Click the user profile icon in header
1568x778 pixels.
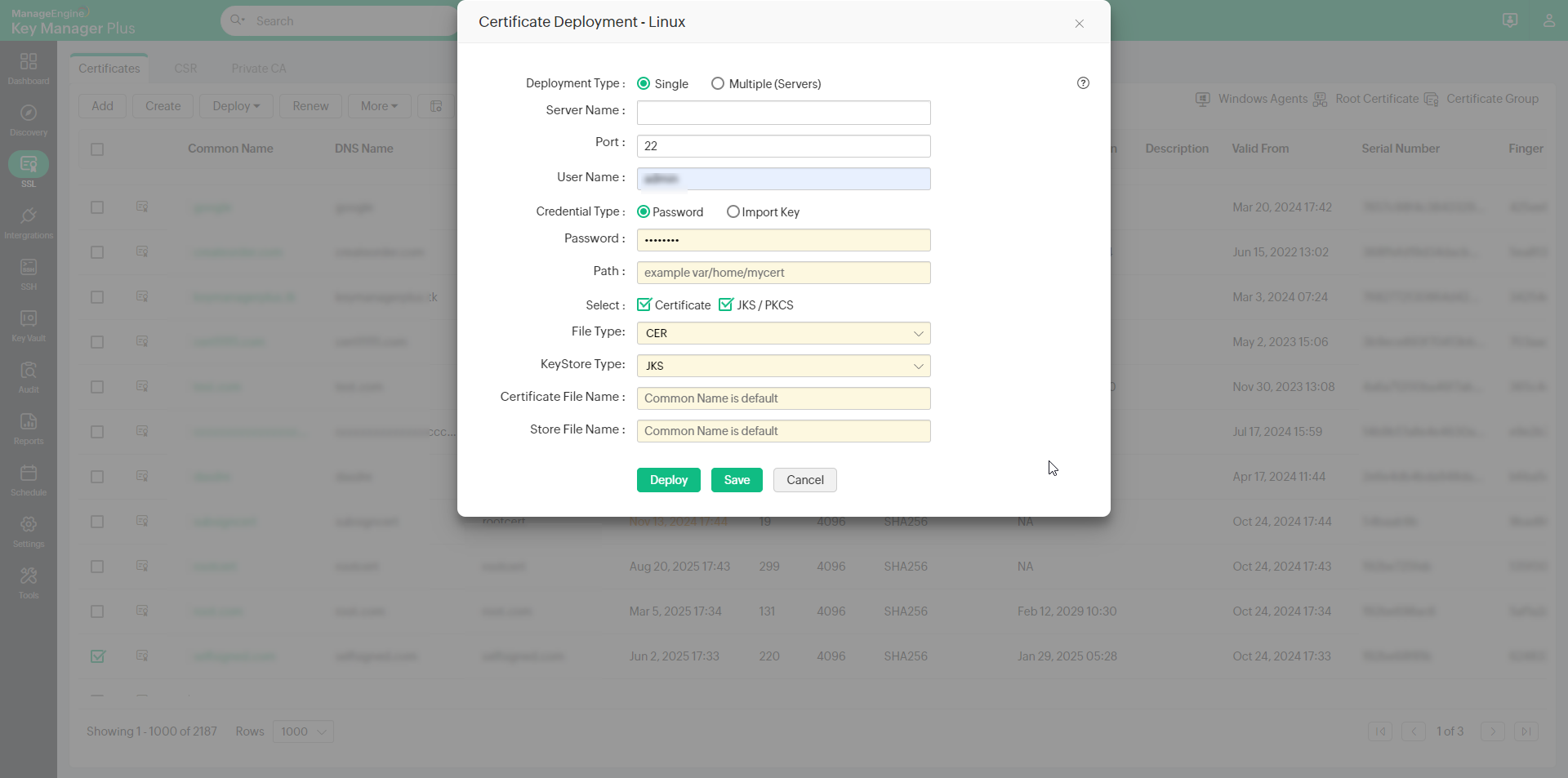(x=1549, y=20)
